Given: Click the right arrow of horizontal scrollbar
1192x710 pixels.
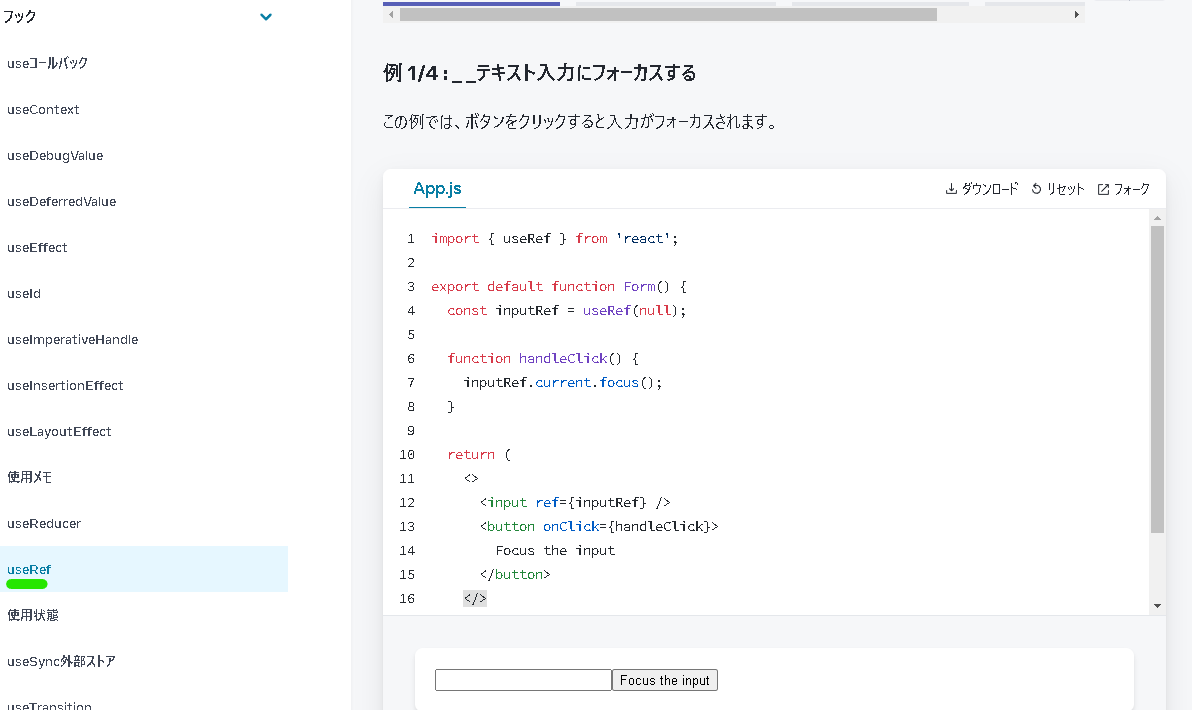Looking at the screenshot, I should (1076, 14).
